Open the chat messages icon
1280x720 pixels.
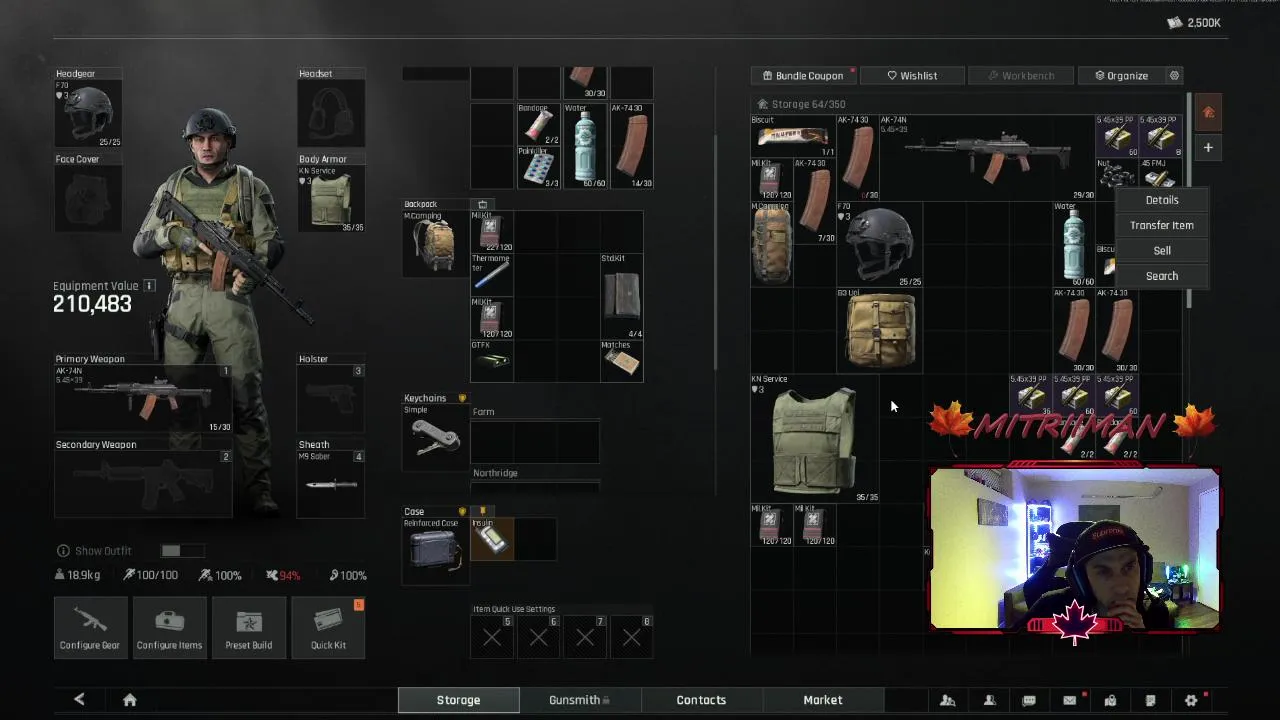(1029, 700)
